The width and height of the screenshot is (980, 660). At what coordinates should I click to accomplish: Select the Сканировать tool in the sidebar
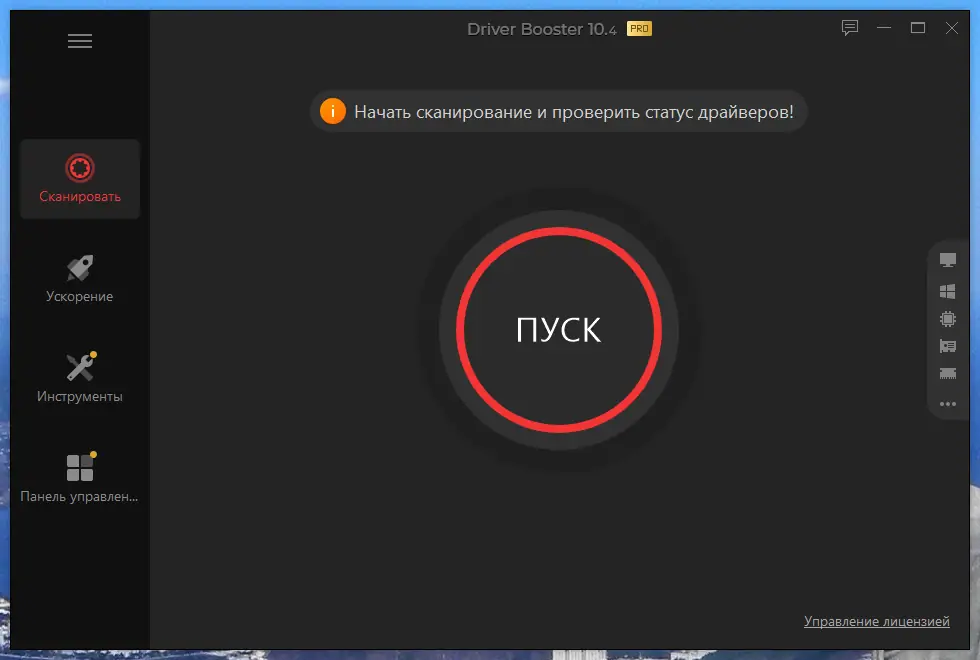[79, 178]
